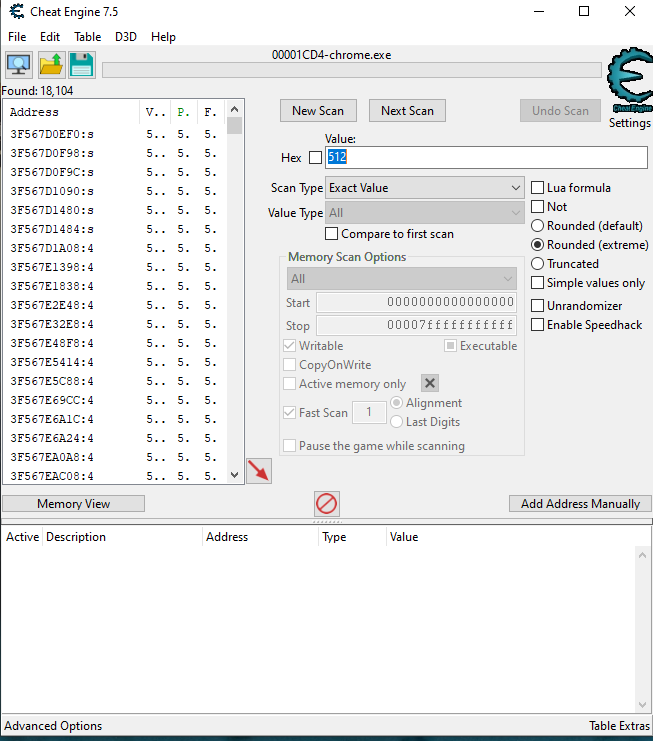Select address 3F567D0F98:s row
The height and width of the screenshot is (741, 653).
tap(114, 154)
